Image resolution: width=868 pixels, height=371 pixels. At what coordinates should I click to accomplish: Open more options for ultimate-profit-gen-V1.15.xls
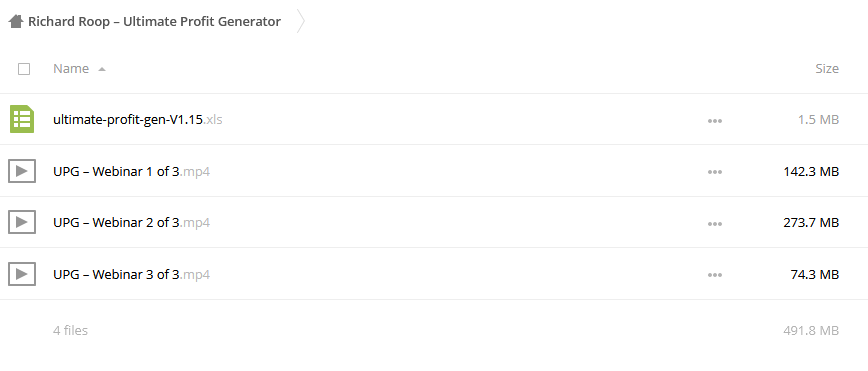coord(715,121)
